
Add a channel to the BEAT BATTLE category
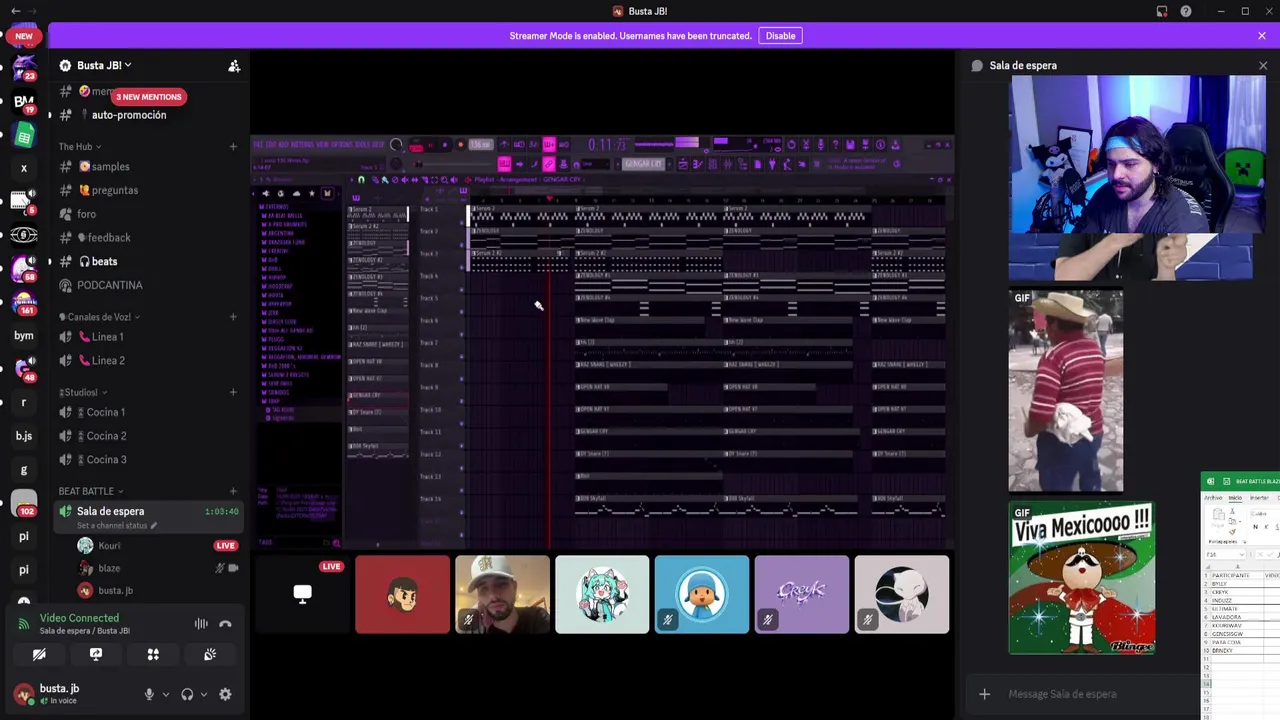tap(233, 491)
